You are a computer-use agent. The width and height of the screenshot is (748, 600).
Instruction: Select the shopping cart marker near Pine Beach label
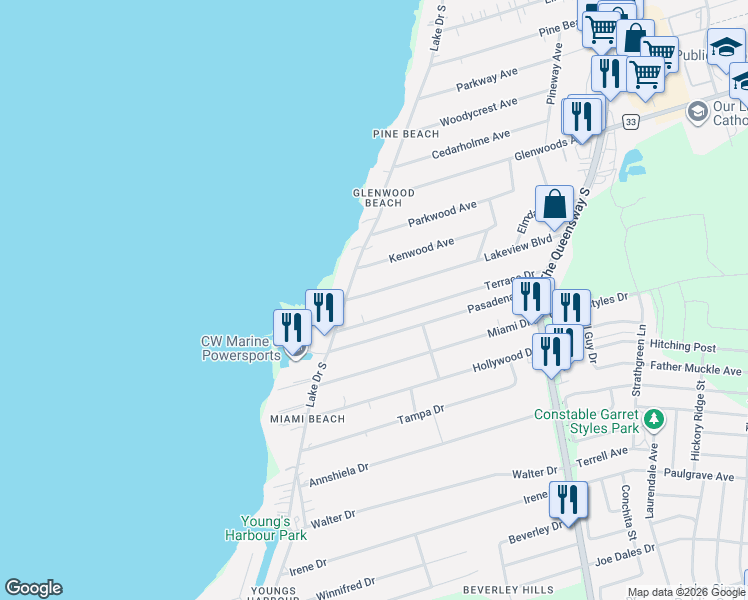602,31
